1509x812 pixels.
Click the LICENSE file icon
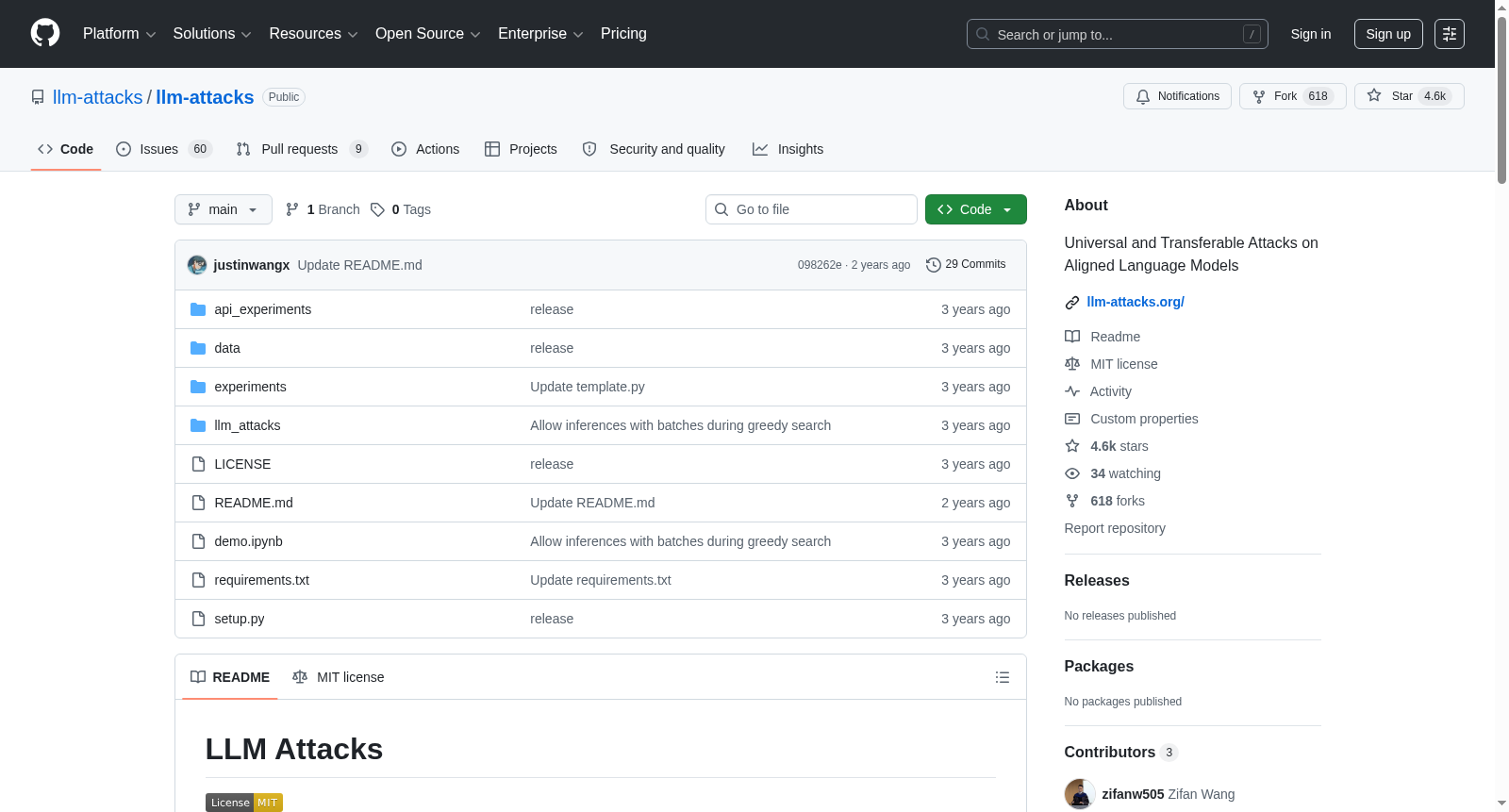(x=198, y=464)
